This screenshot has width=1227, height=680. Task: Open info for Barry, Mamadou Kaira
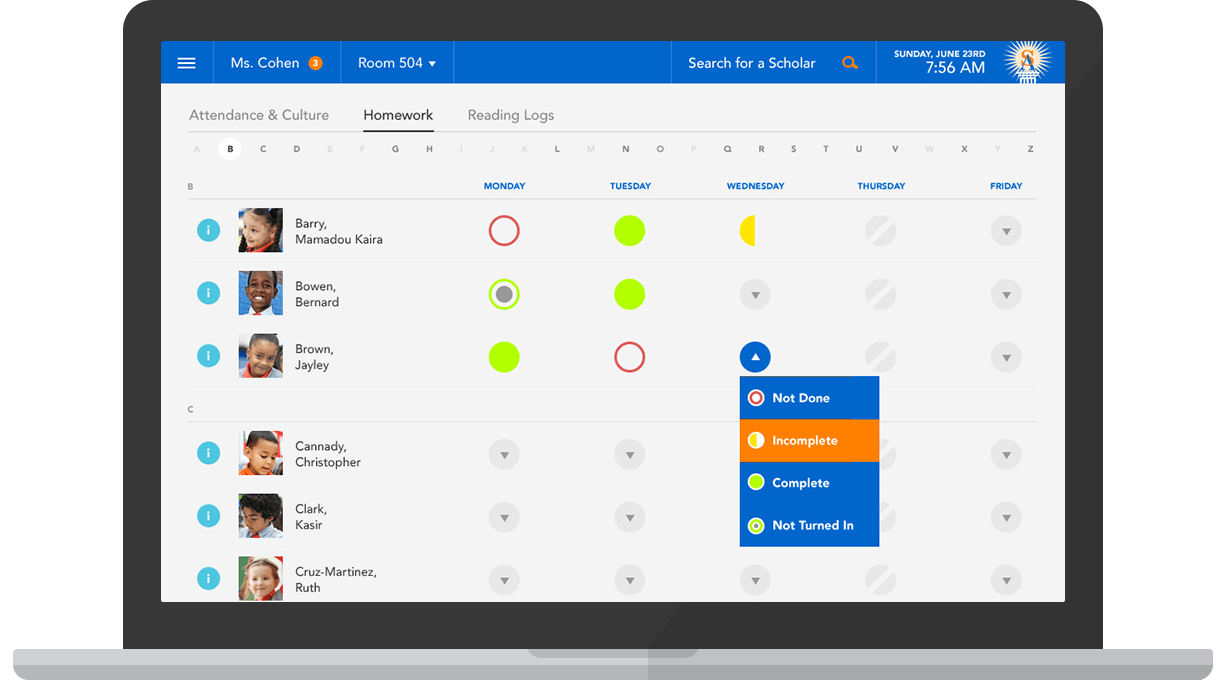(x=208, y=231)
